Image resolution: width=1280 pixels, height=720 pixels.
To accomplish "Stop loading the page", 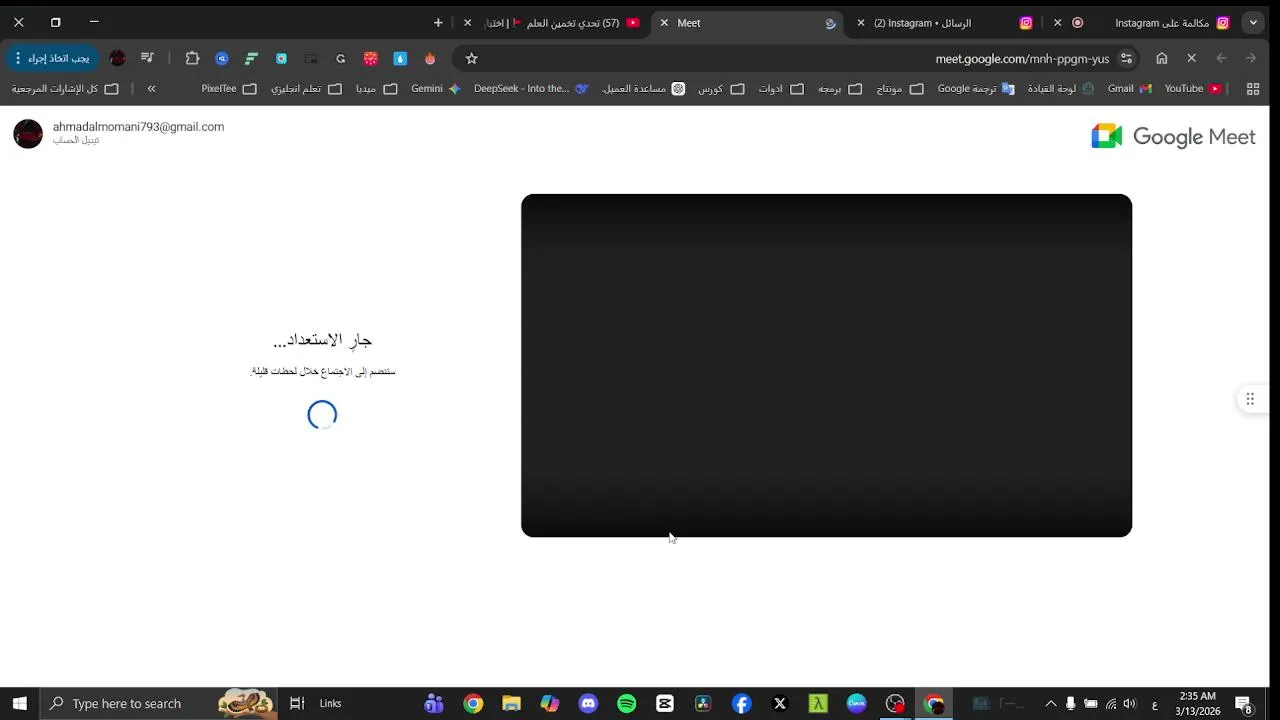I will (x=1191, y=58).
